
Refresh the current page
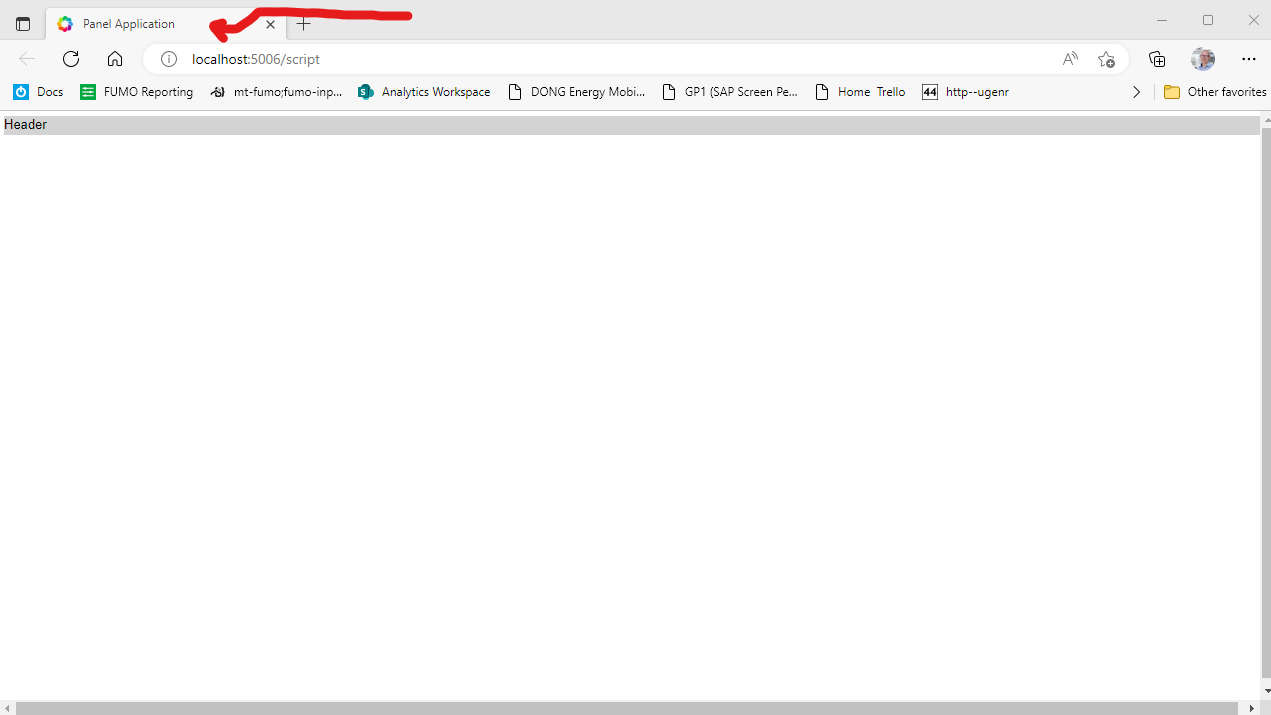click(71, 59)
